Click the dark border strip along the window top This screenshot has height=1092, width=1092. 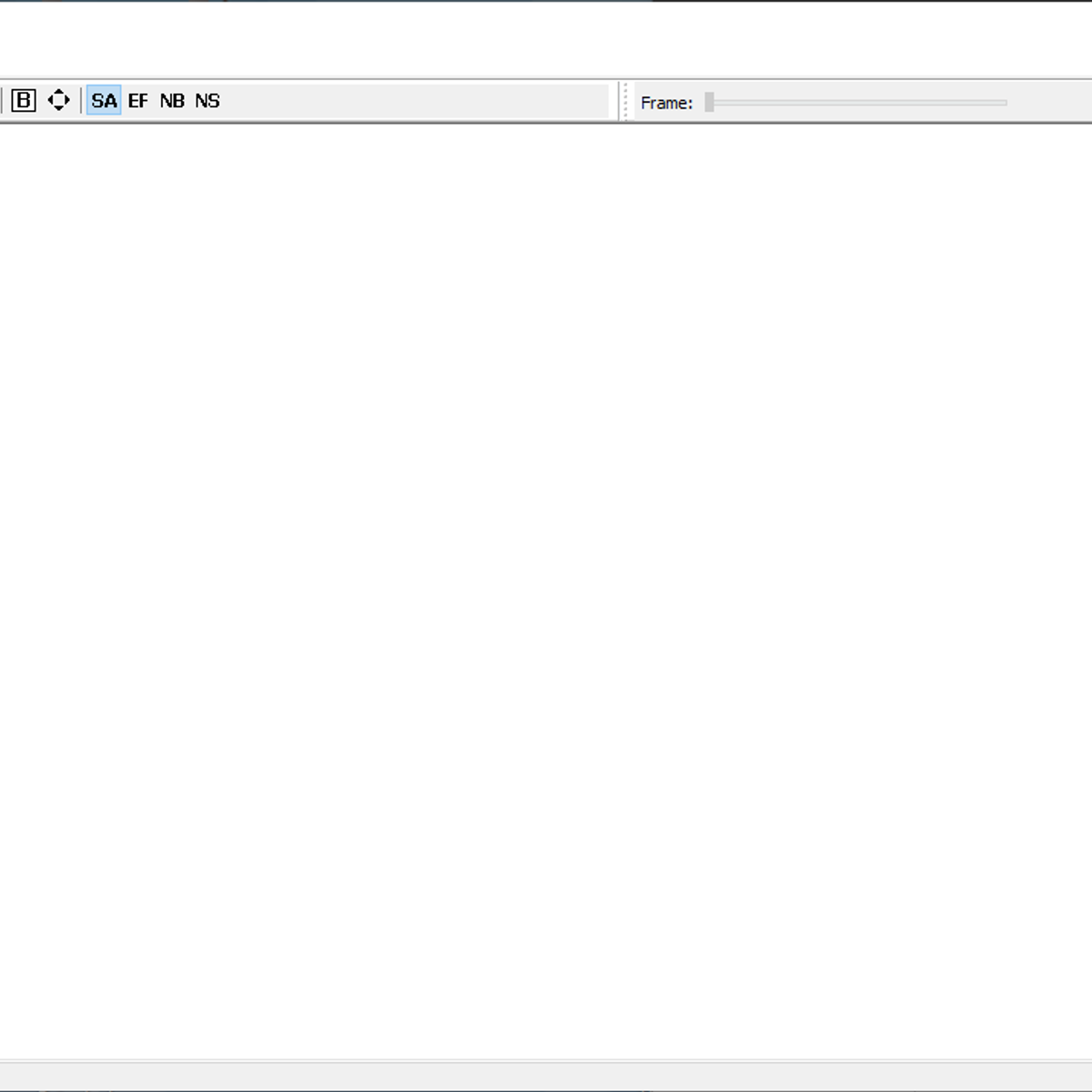pyautogui.click(x=546, y=1)
